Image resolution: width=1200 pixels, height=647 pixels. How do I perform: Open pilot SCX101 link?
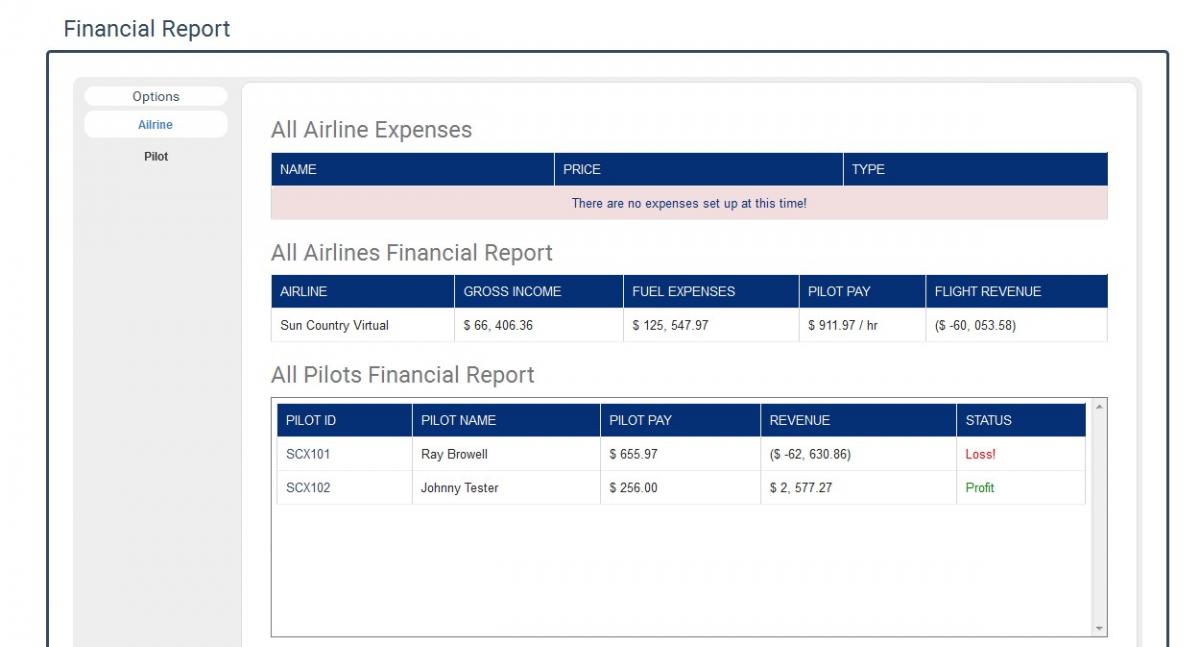pos(308,454)
